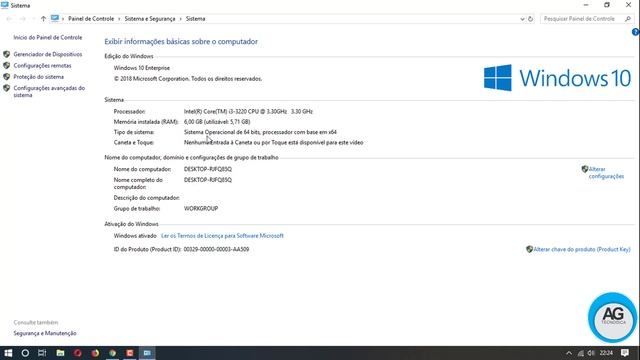The image size is (640, 360).
Task: Read the Termos de Licença para Software Microsoft
Action: [x=222, y=236]
